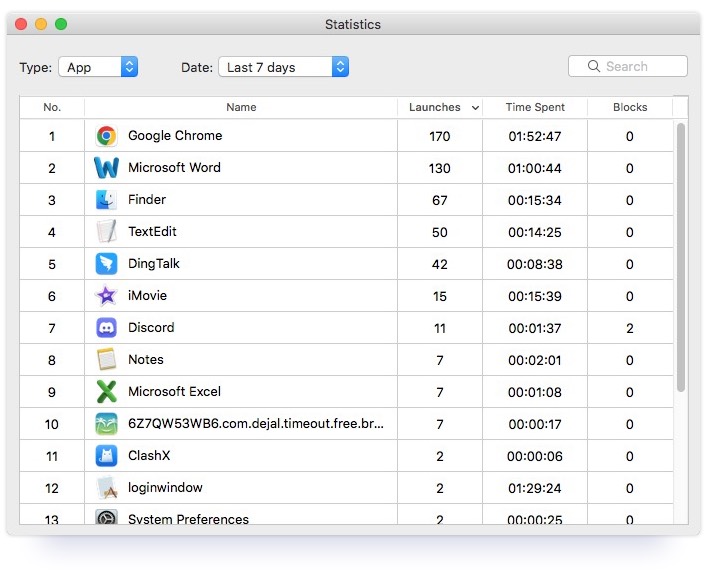Select the Discord name text
This screenshot has height=581, width=708.
coord(151,327)
